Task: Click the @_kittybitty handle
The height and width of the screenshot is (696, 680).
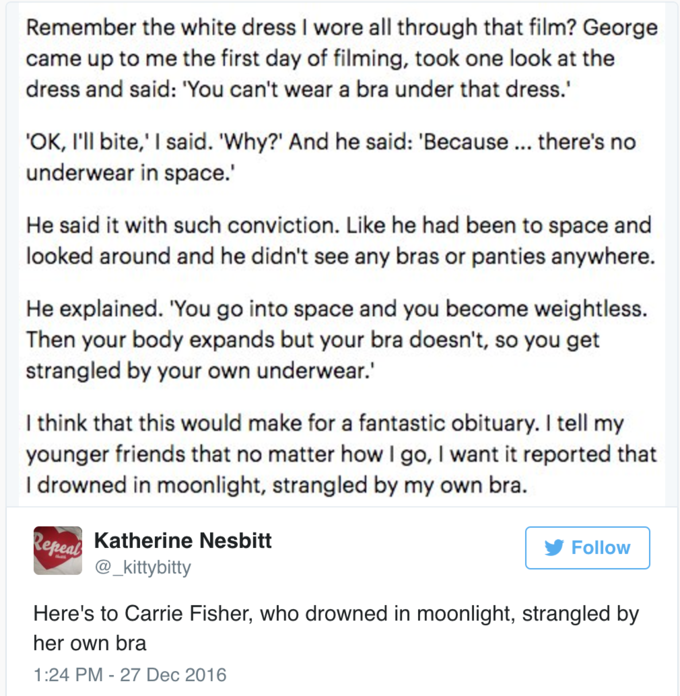Action: (143, 567)
